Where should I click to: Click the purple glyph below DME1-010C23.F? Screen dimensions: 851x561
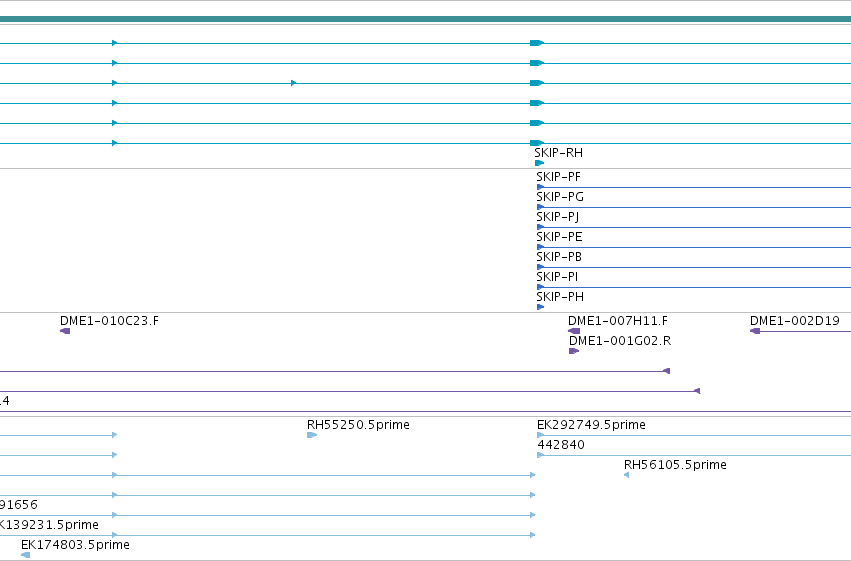point(65,331)
